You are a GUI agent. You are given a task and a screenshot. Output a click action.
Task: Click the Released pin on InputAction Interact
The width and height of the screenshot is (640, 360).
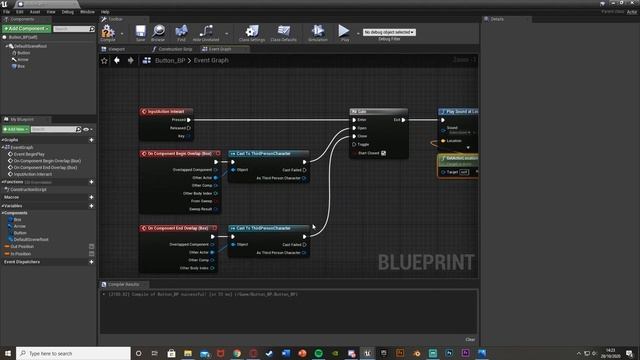click(189, 128)
